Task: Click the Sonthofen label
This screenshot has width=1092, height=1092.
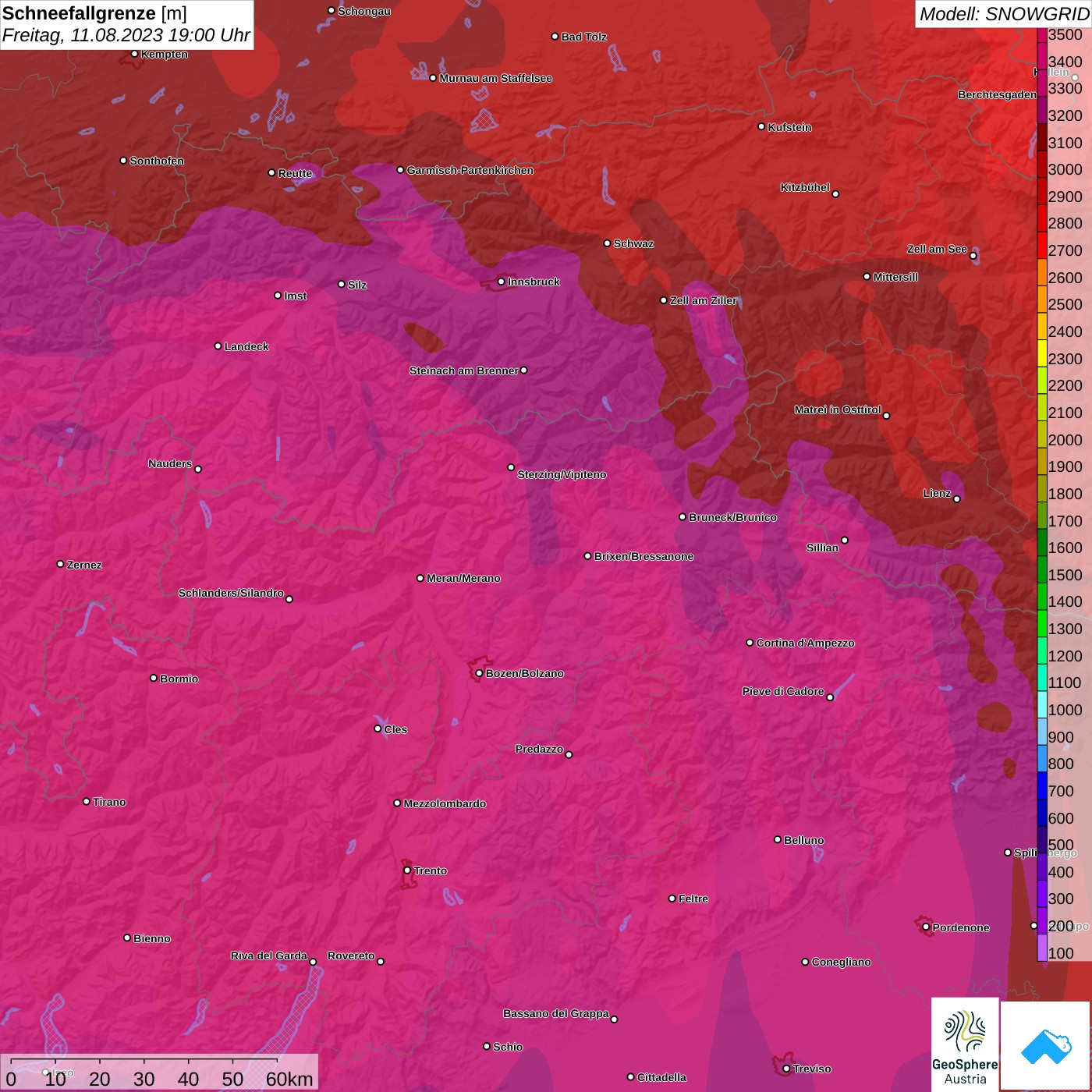Action: (x=157, y=161)
